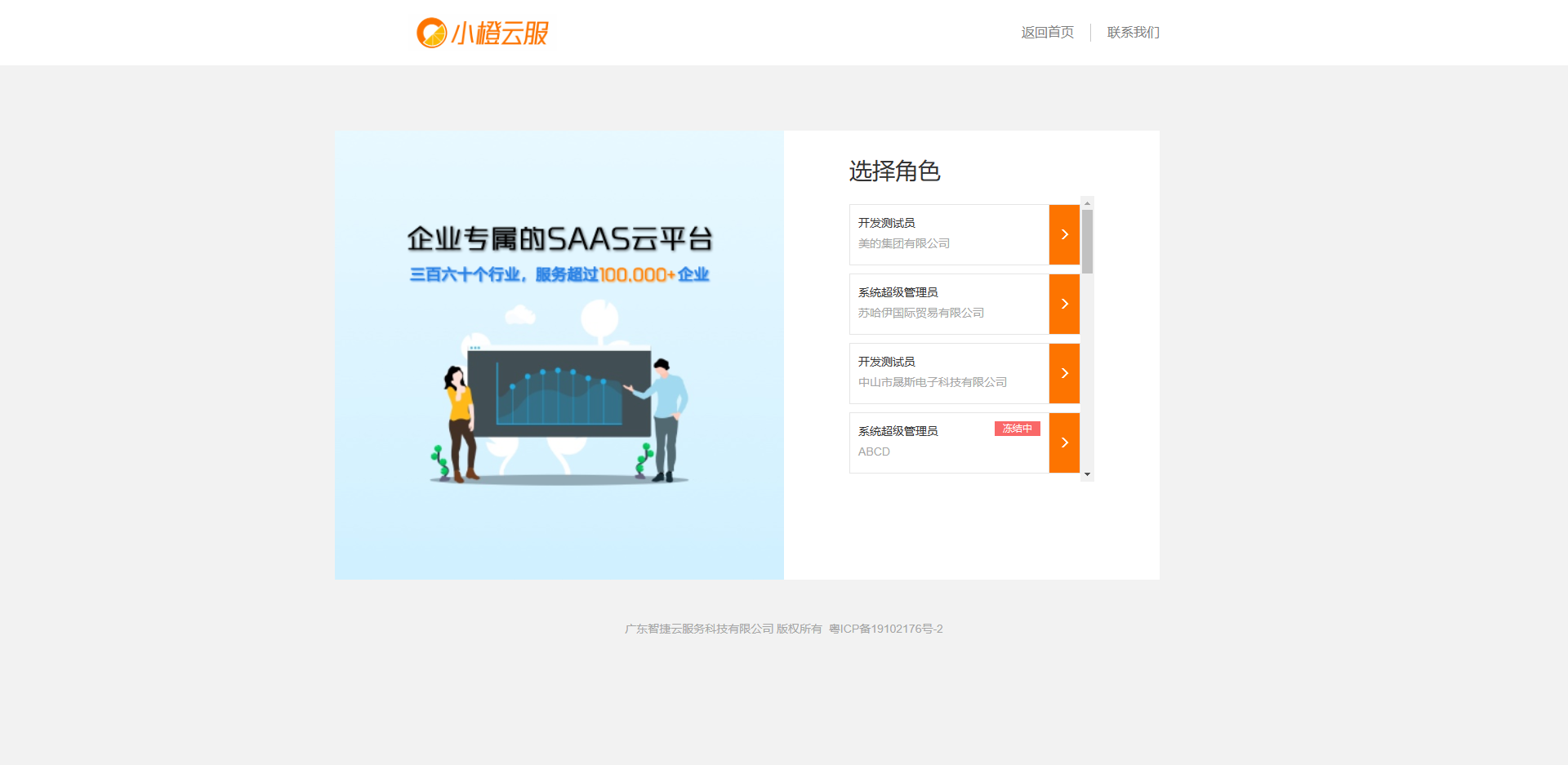Image resolution: width=1568 pixels, height=765 pixels.
Task: Click orange arrow beside 美的集团有限公司
Action: click(1064, 234)
